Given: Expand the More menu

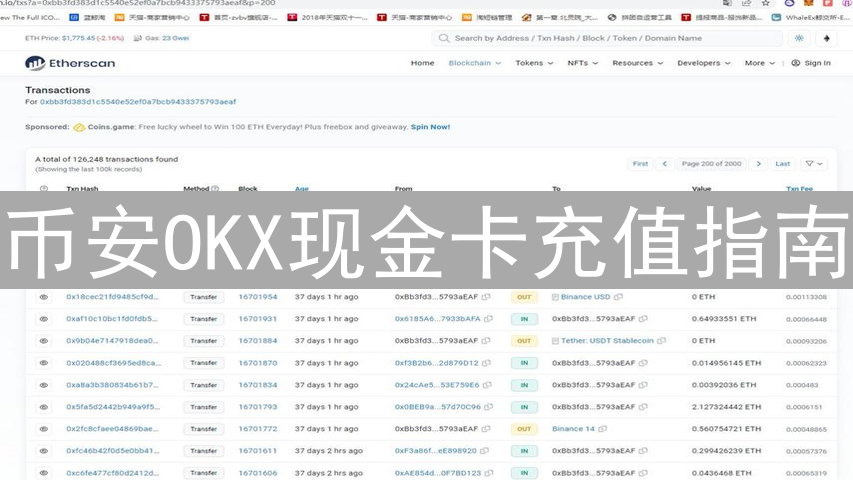Looking at the screenshot, I should point(759,63).
